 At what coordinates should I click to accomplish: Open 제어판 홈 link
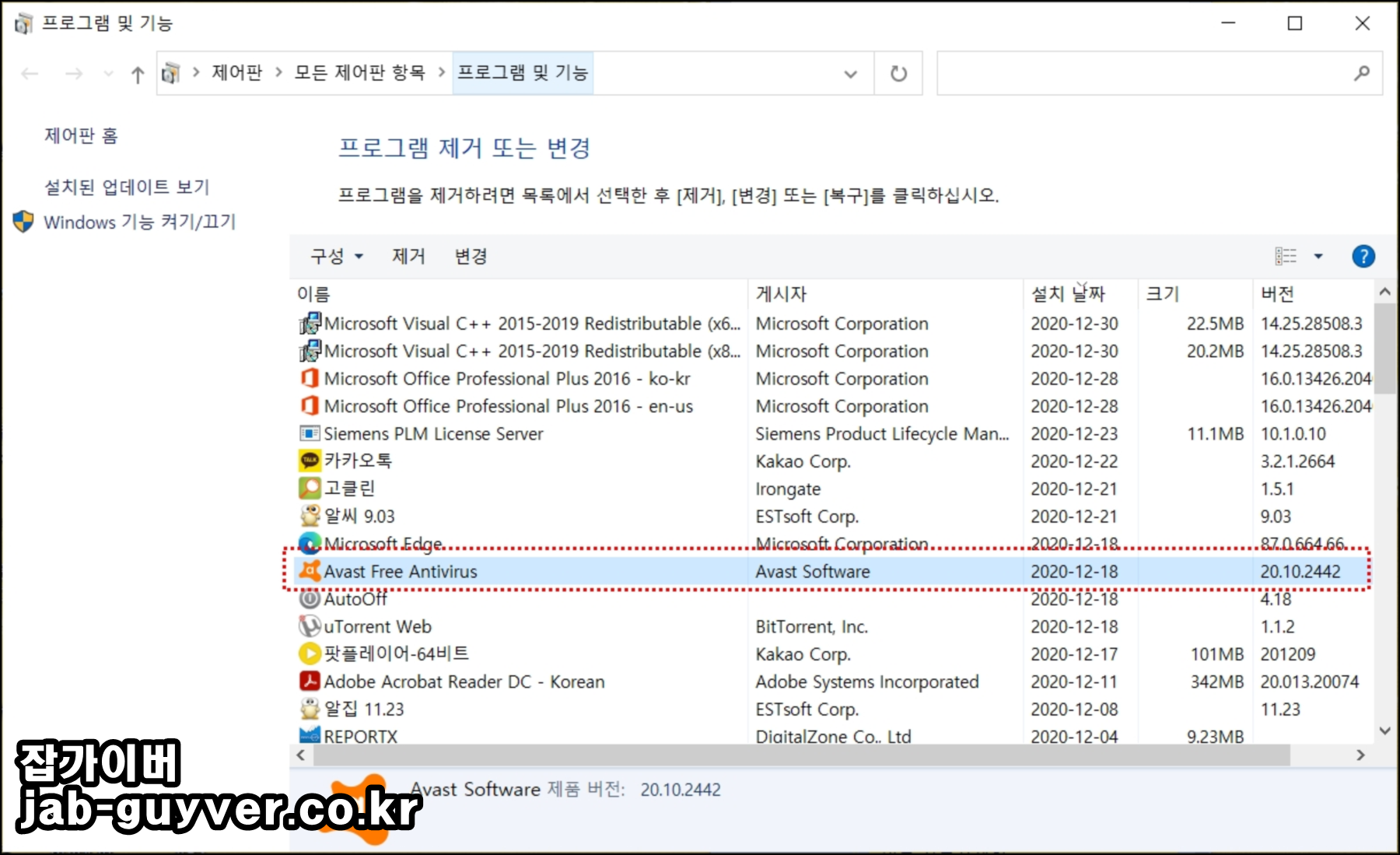click(x=81, y=135)
